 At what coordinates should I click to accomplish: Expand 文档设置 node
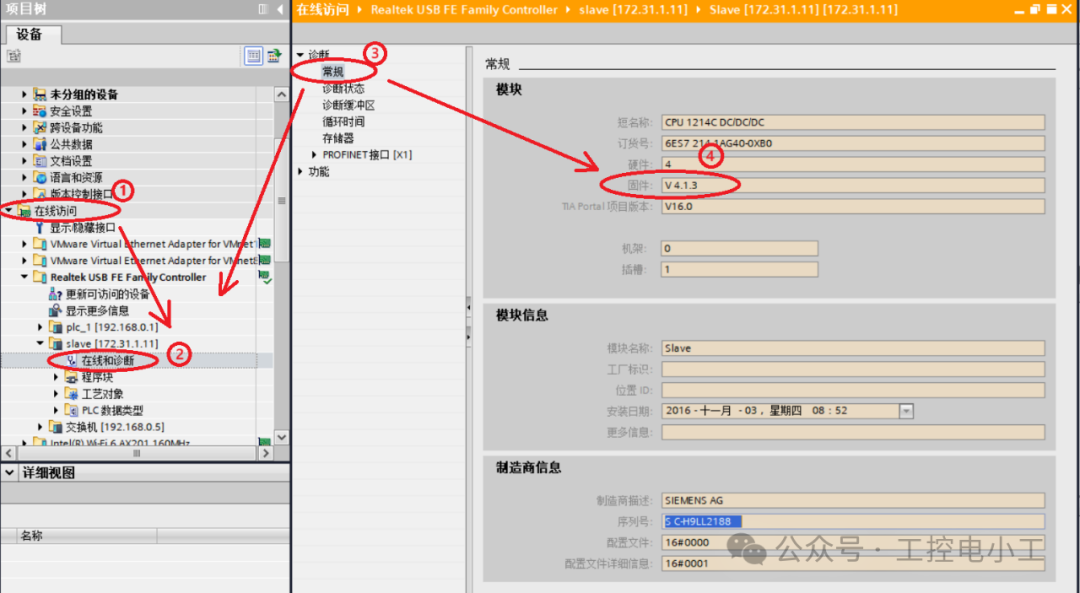click(24, 160)
